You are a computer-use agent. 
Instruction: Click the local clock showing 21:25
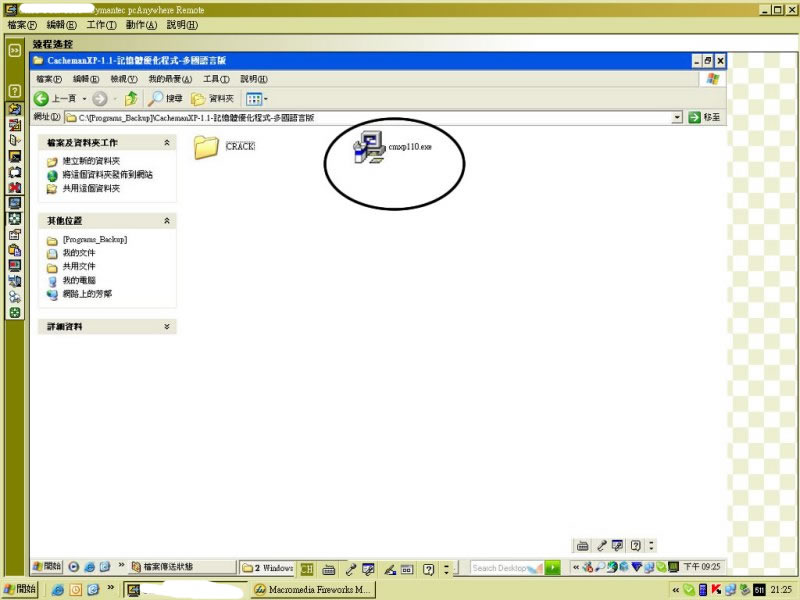coord(781,590)
